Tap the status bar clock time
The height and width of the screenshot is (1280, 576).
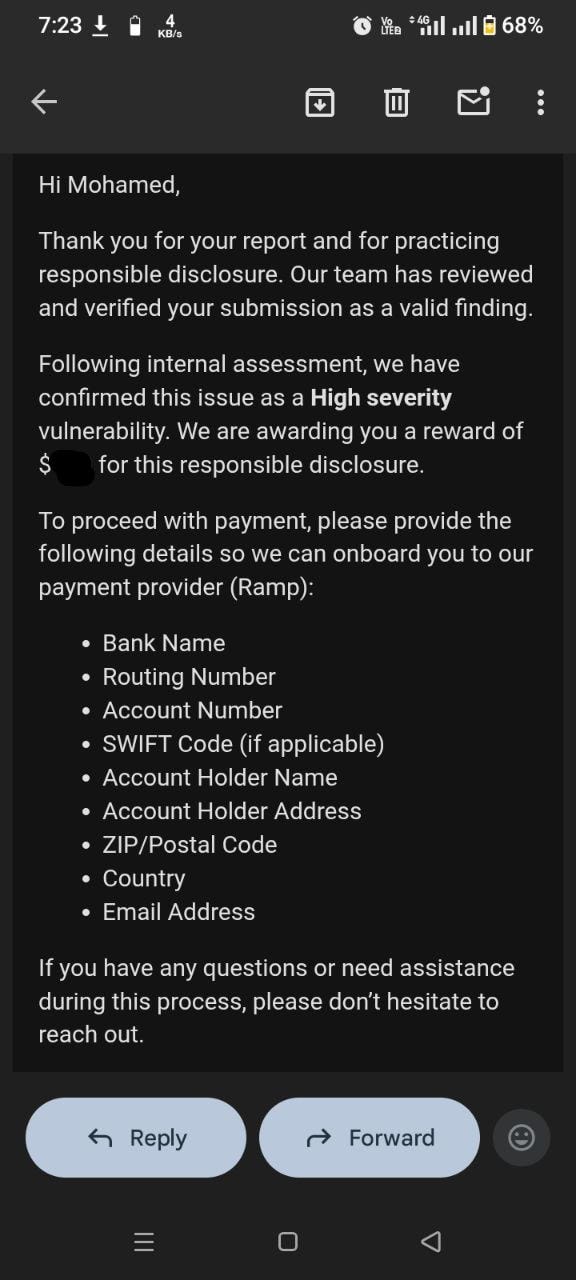[x=60, y=26]
